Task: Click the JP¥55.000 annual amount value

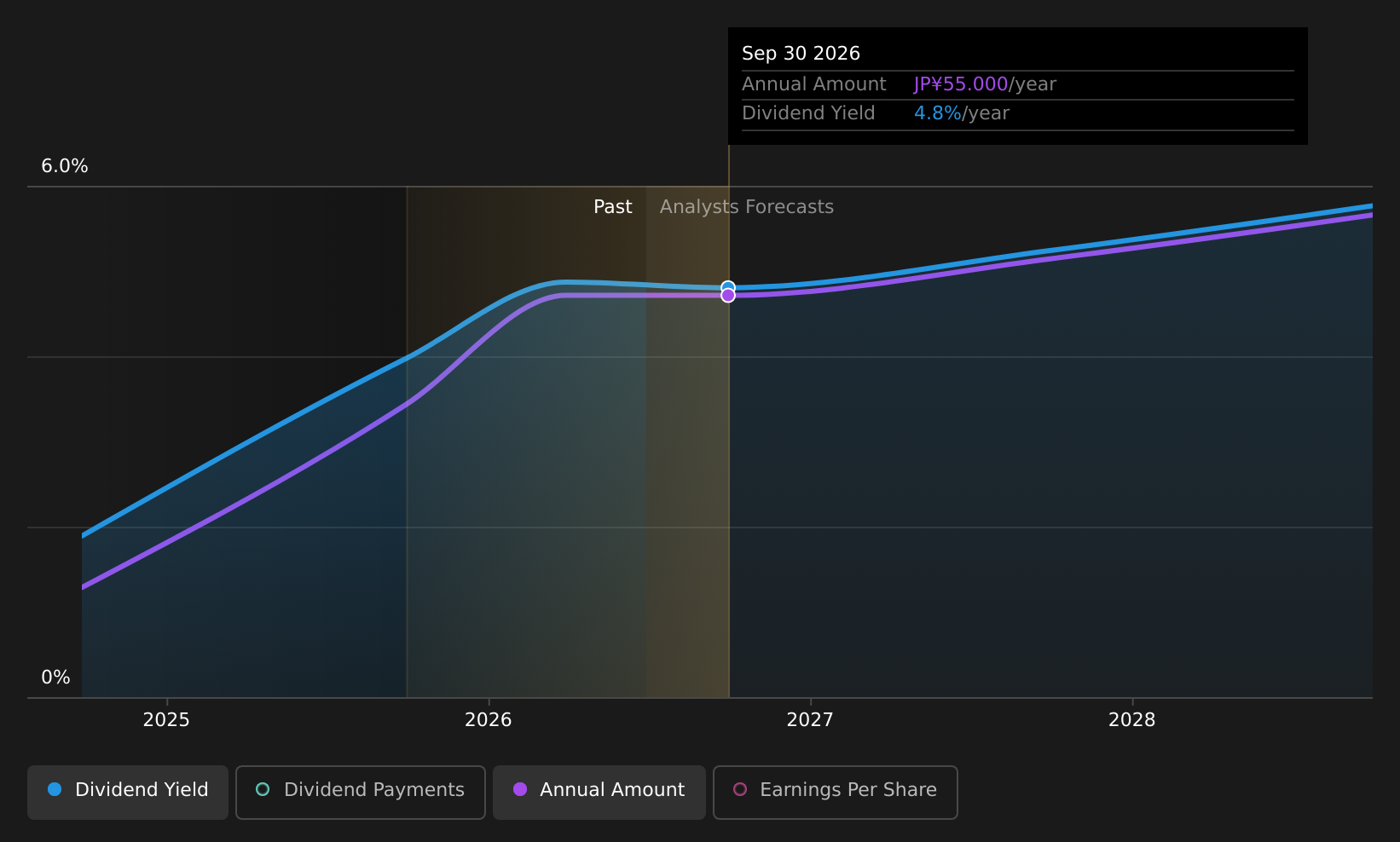Action: point(961,84)
